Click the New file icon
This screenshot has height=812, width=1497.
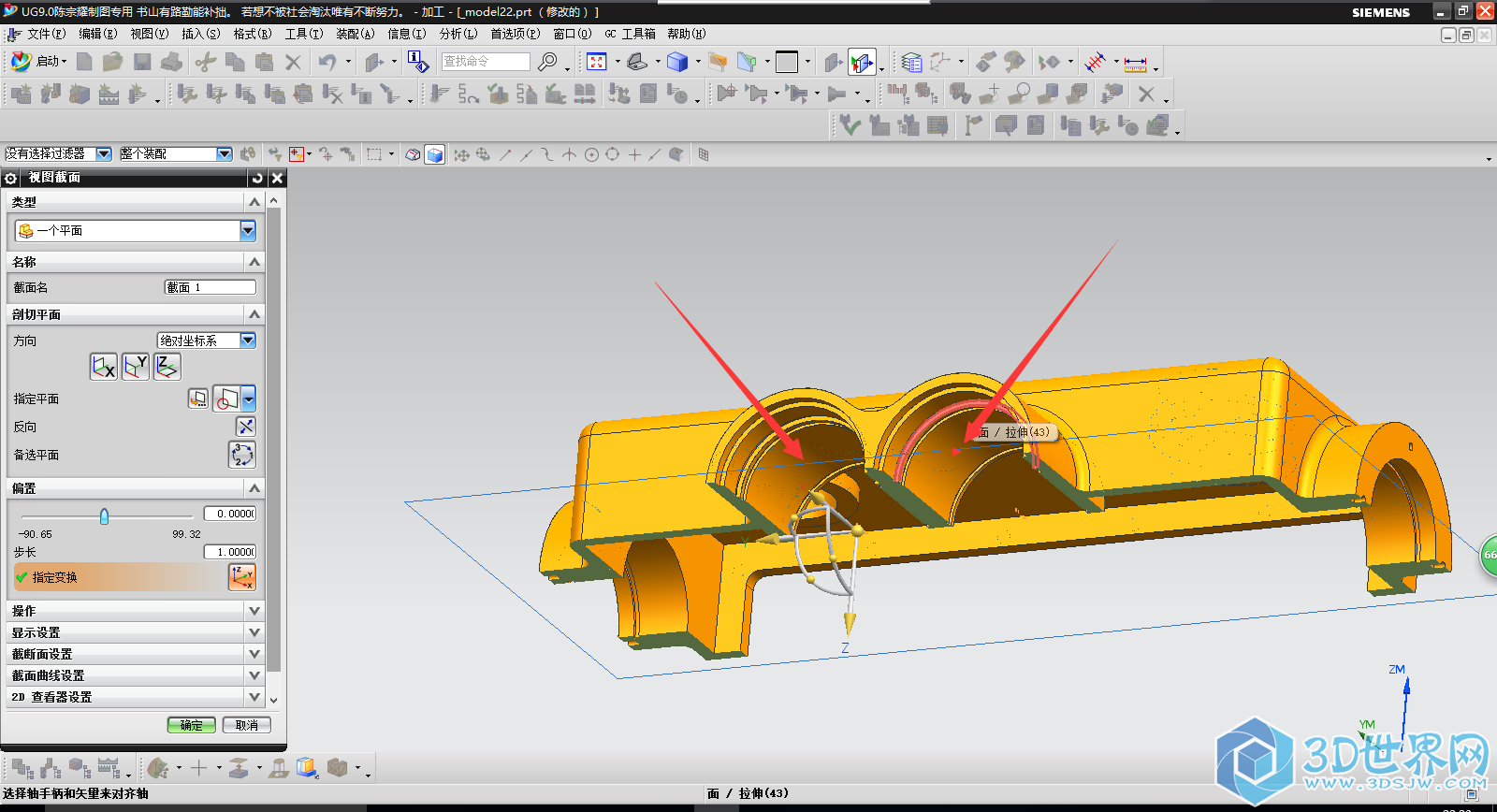pyautogui.click(x=84, y=62)
